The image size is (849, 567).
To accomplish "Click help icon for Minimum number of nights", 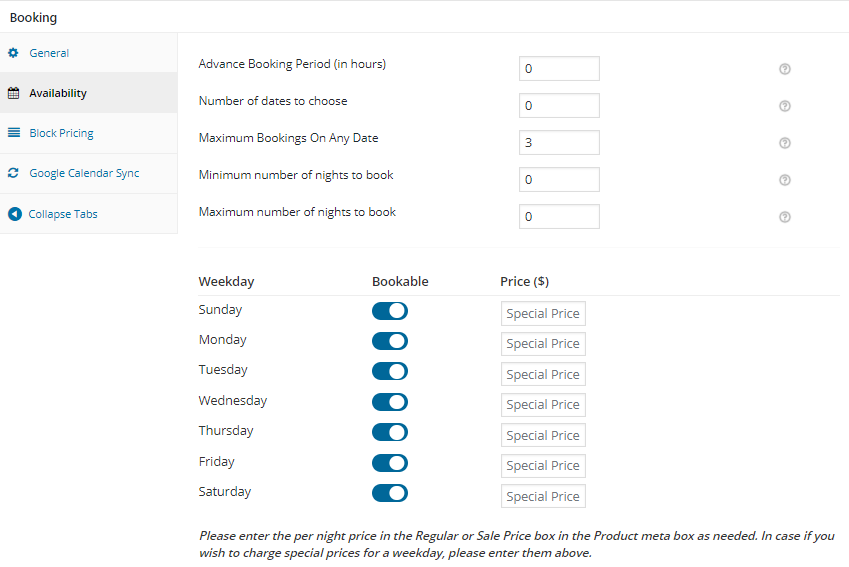I will click(785, 180).
